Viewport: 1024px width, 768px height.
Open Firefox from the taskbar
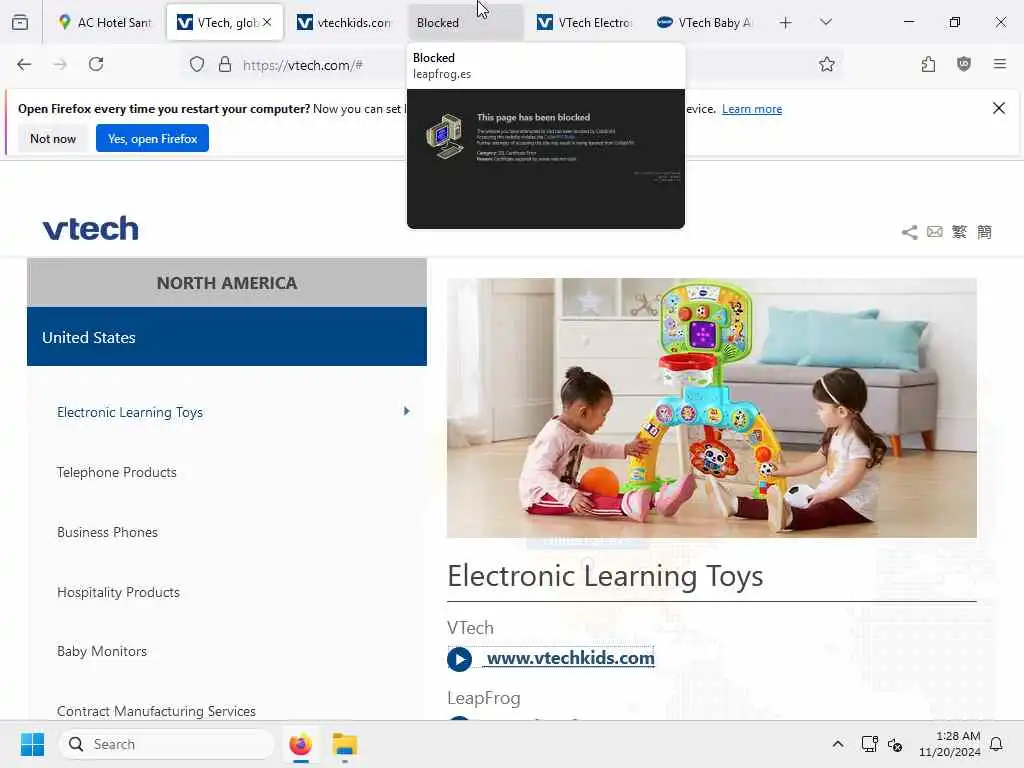coord(300,744)
